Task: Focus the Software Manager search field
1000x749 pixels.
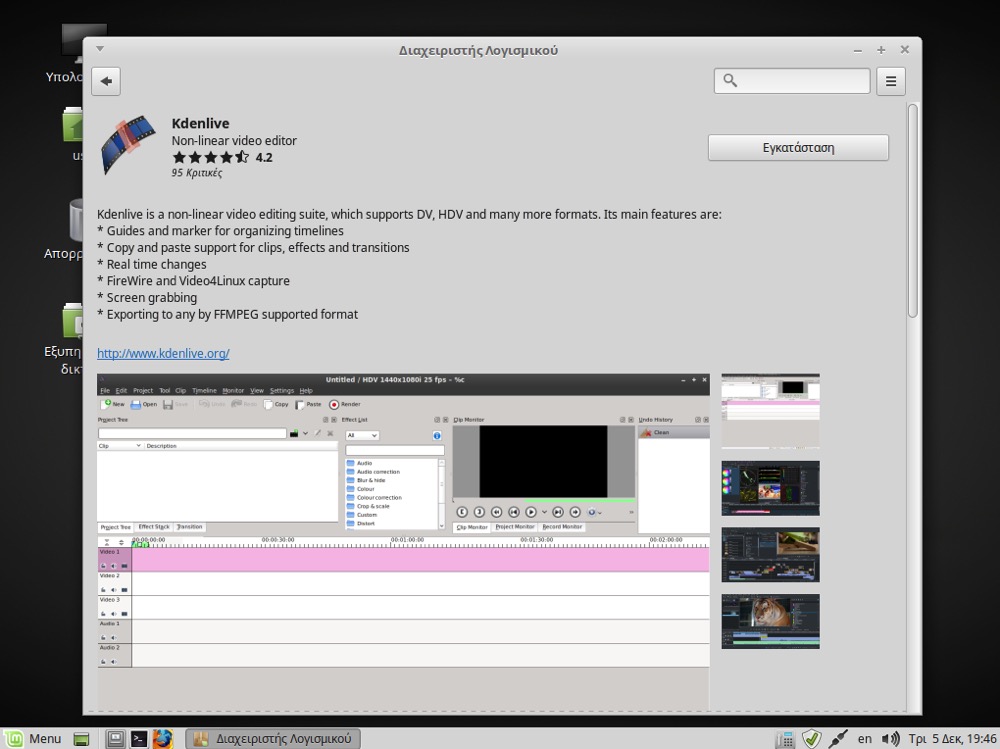Action: pyautogui.click(x=792, y=81)
